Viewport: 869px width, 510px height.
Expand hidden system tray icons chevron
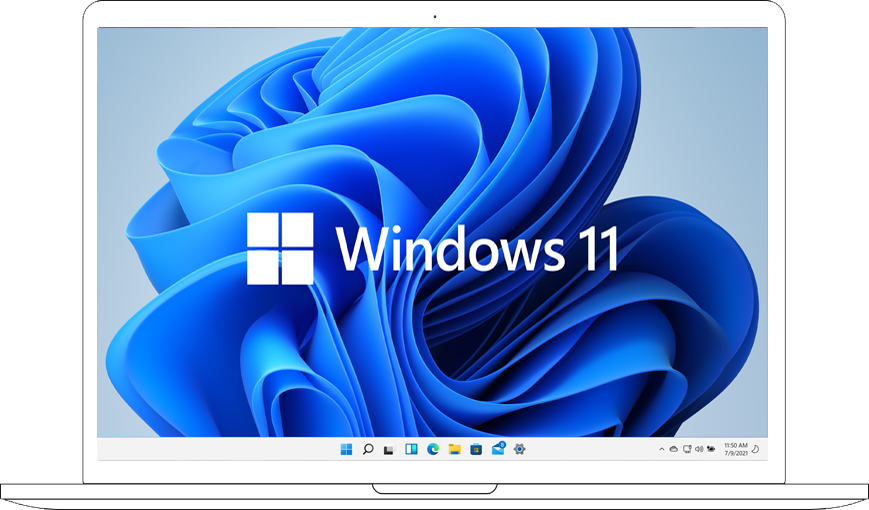(661, 449)
